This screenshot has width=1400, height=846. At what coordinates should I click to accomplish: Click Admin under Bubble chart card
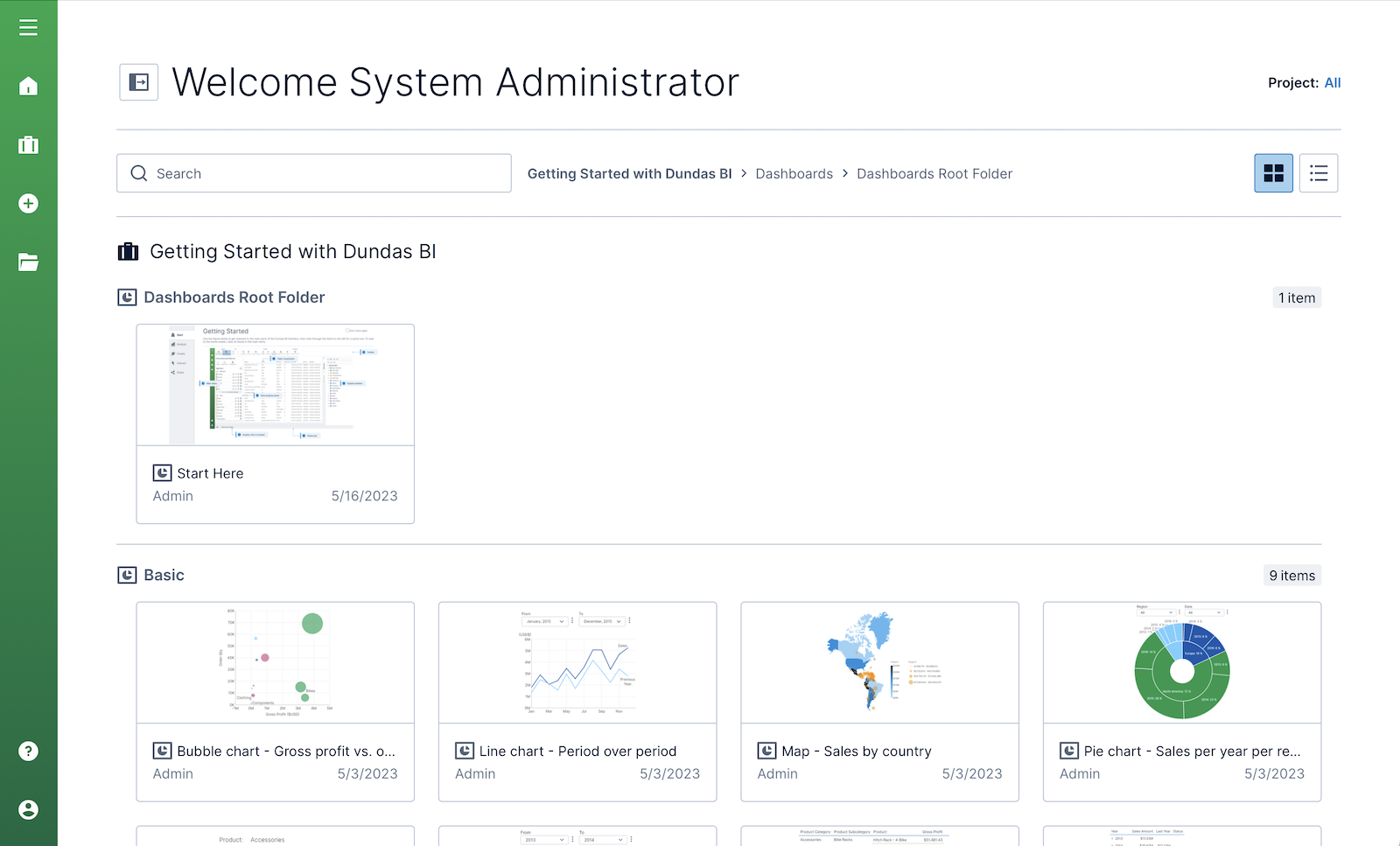(173, 774)
